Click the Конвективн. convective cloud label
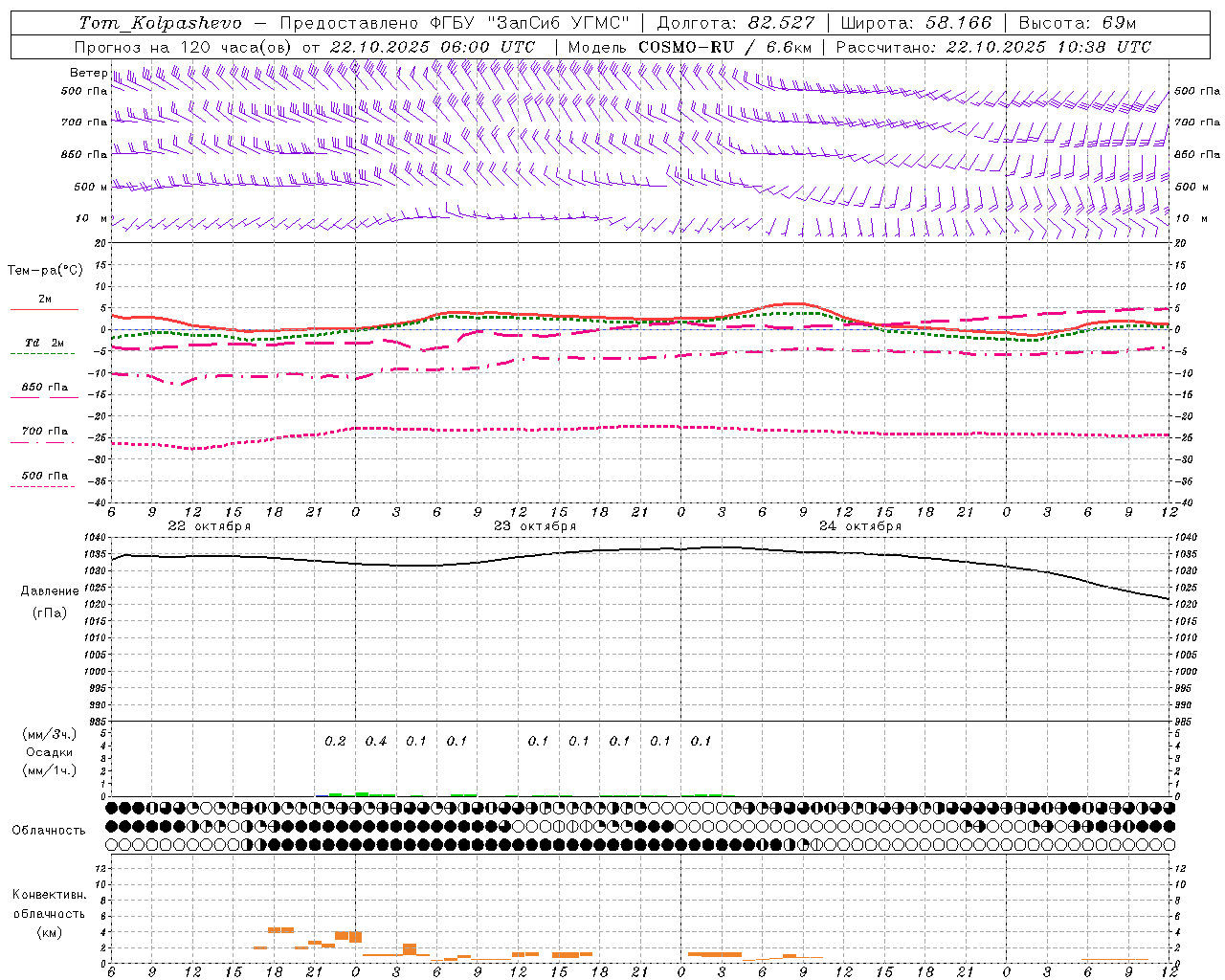This screenshot has height=980, width=1225. [x=50, y=895]
